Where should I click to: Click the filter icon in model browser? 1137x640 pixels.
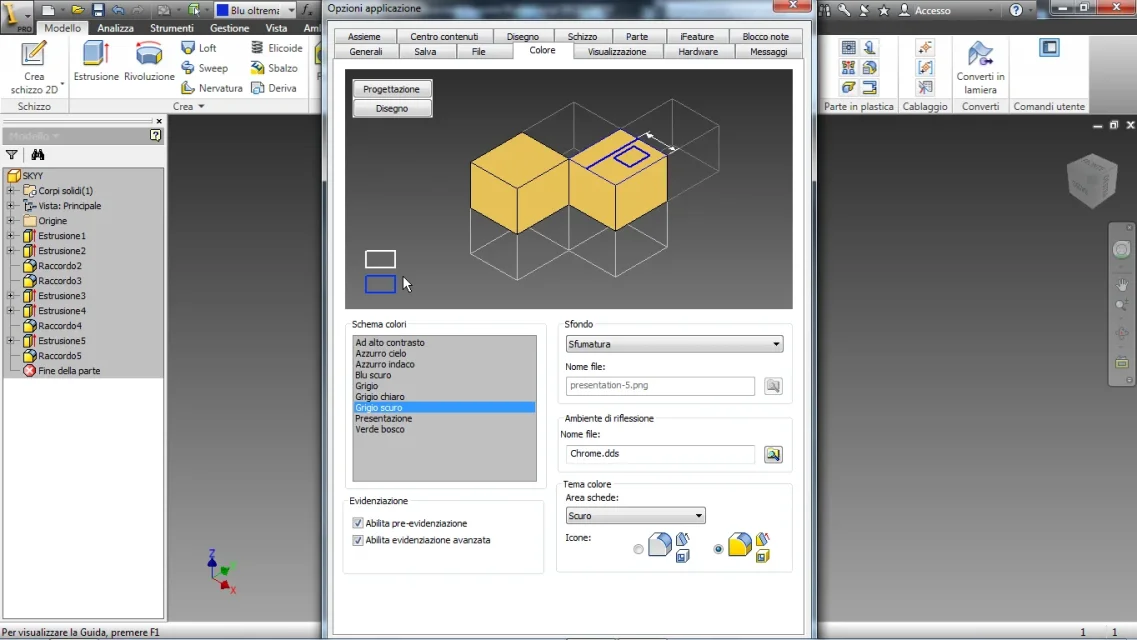pyautogui.click(x=12, y=154)
